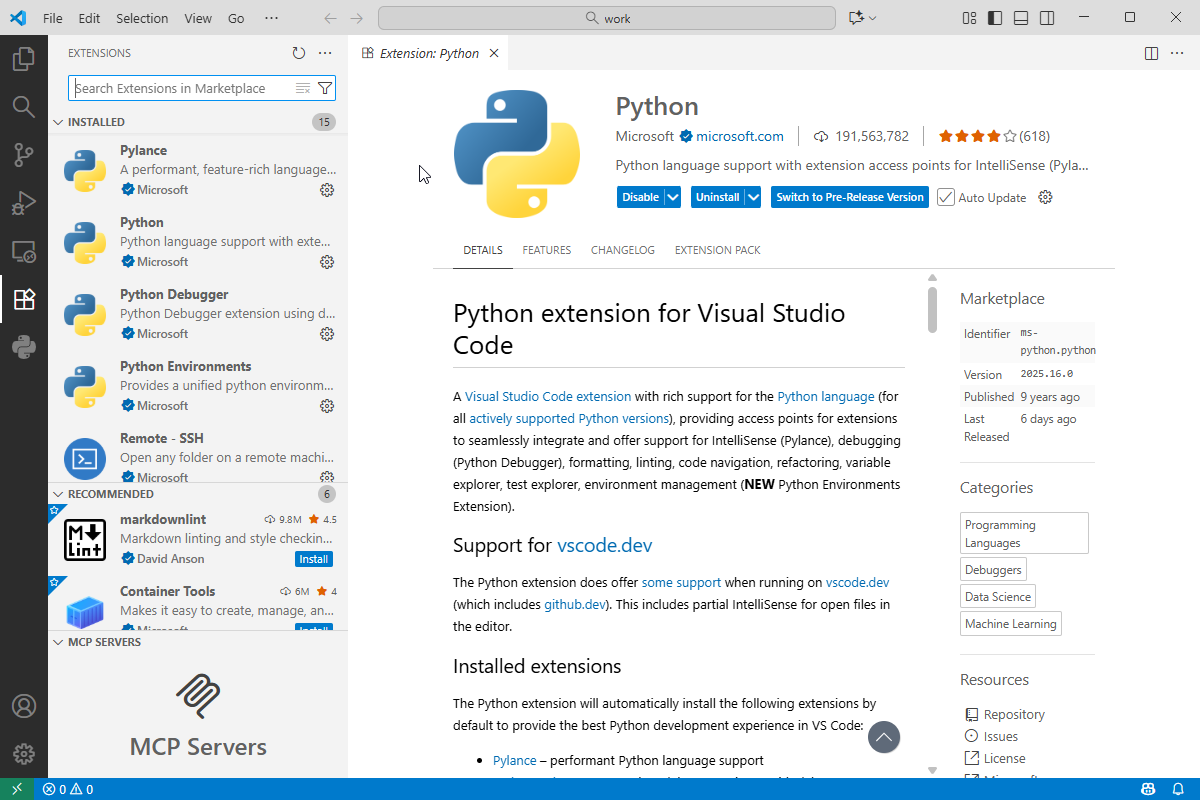This screenshot has width=1200, height=800.
Task: Install the markdownlint extension
Action: (314, 559)
